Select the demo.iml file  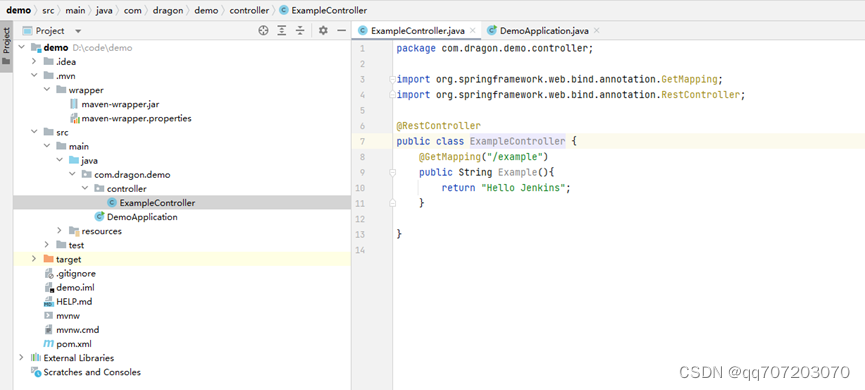pos(75,287)
